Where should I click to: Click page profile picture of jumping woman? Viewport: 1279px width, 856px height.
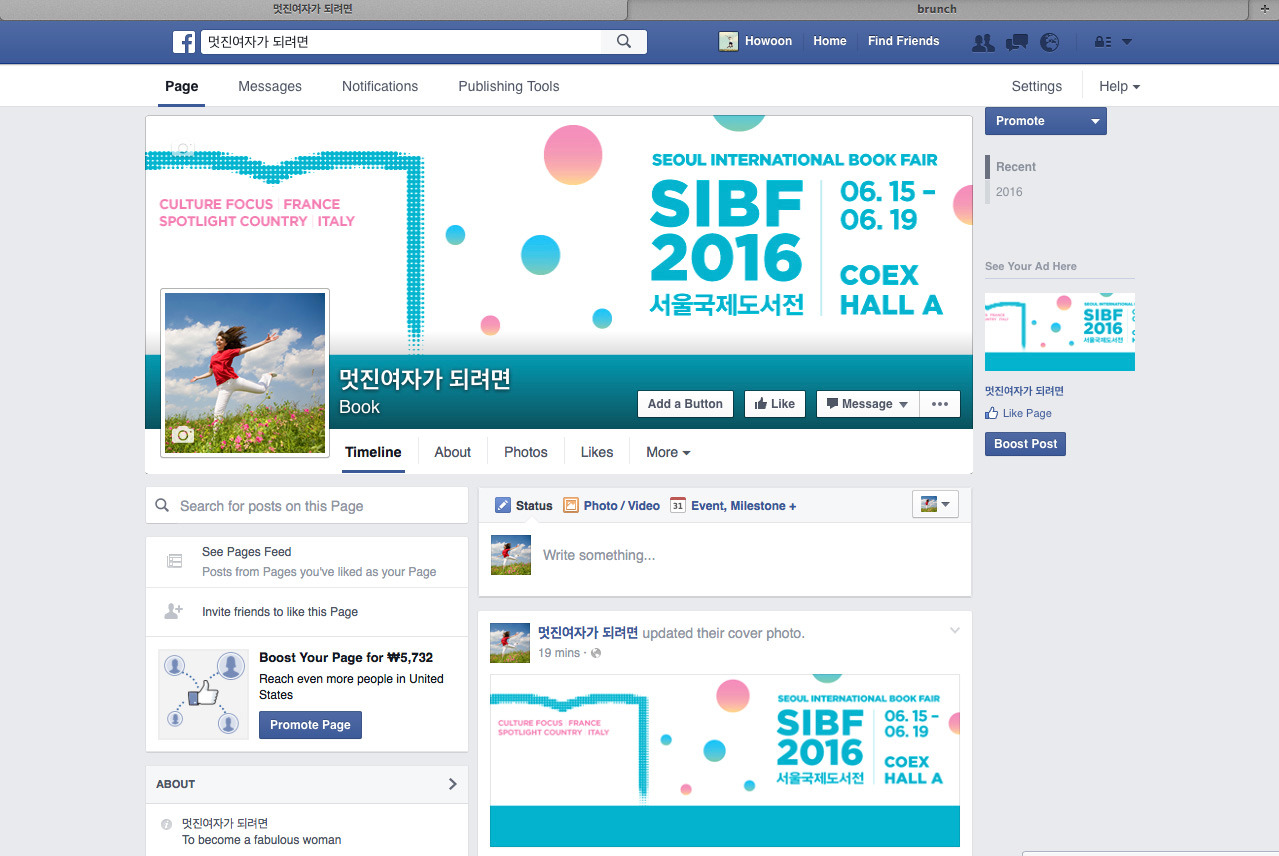point(245,373)
